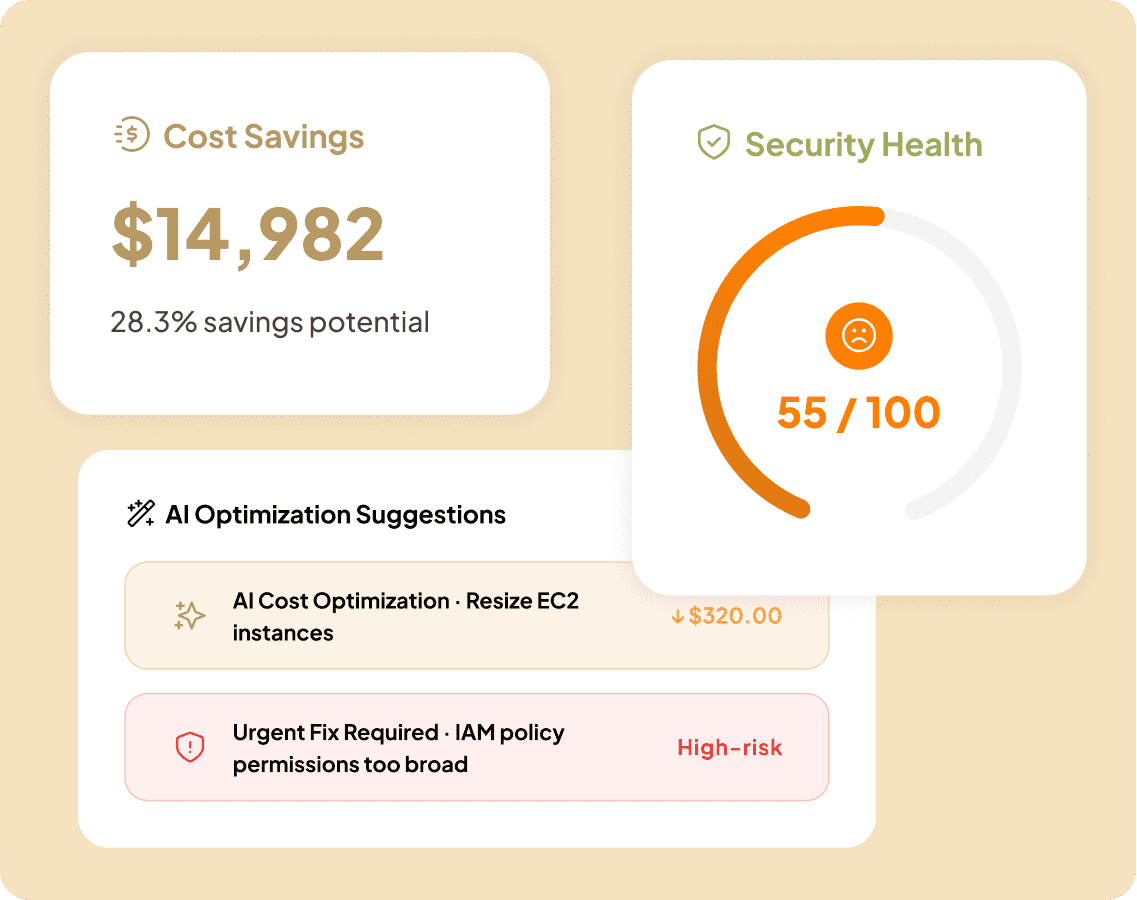
Task: Click the red shield alert icon
Action: click(189, 747)
